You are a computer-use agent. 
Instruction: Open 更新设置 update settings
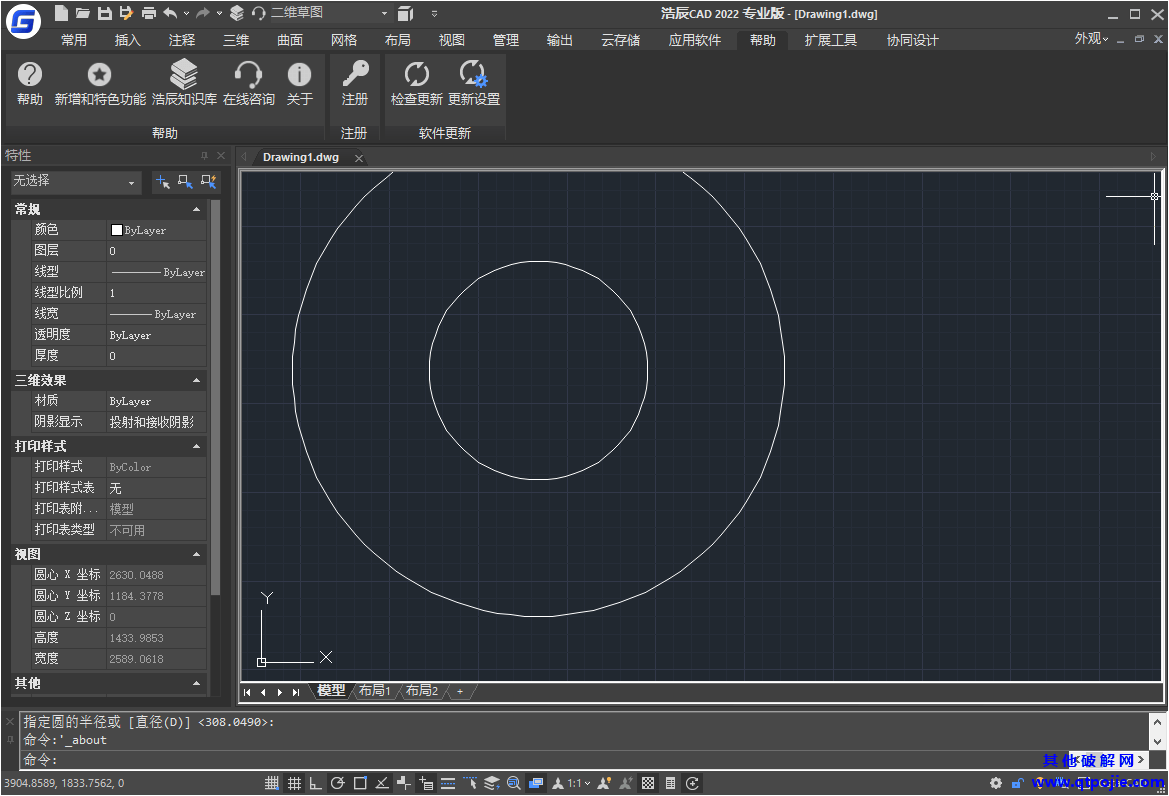point(473,83)
